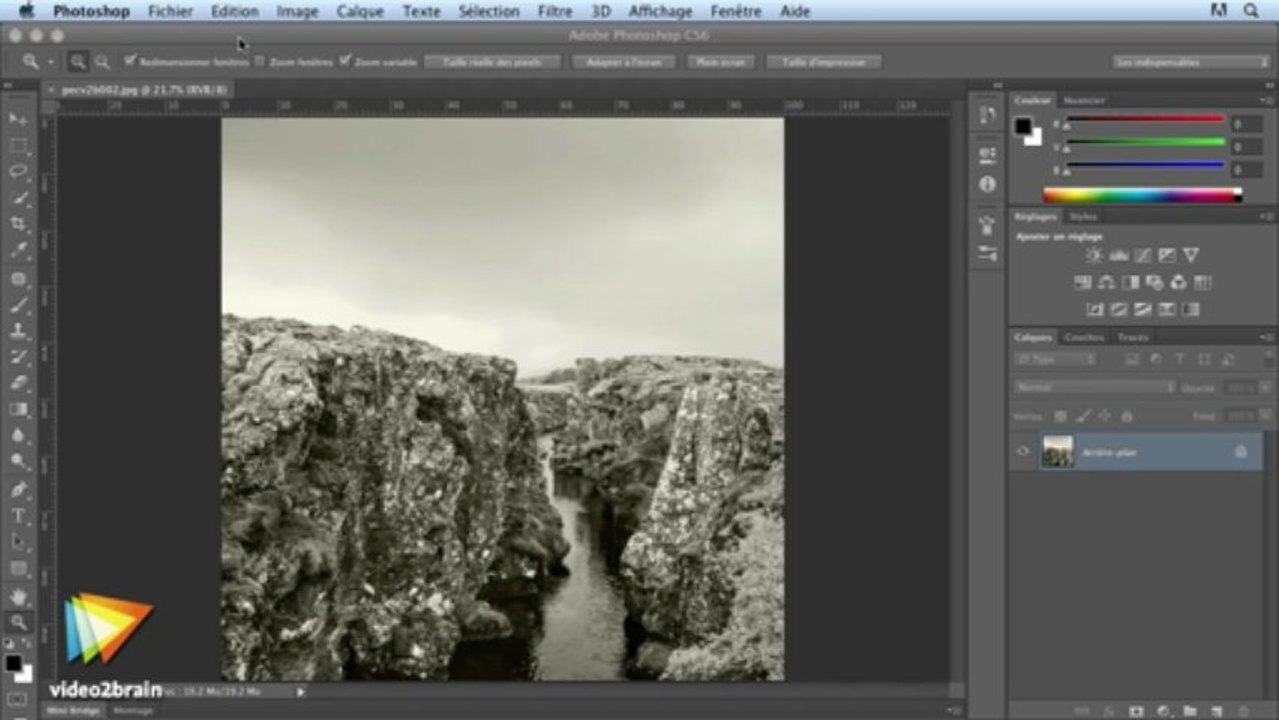
Task: Click the color spectrum ramp
Action: pos(1141,195)
